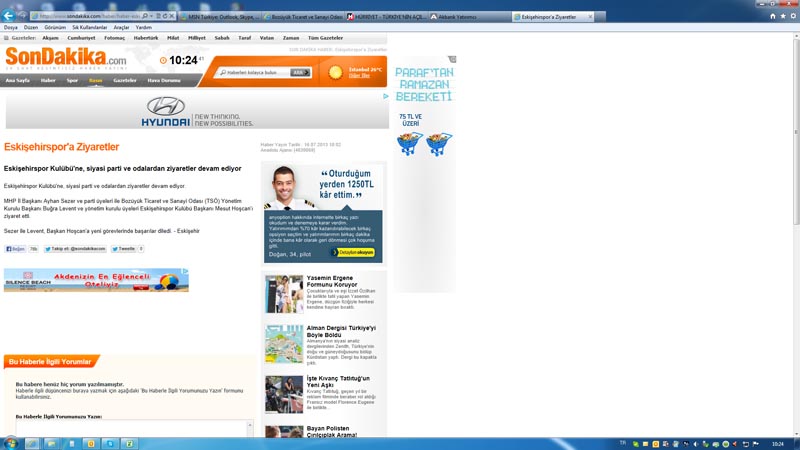800x450 pixels.
Task: Open Internet Explorer from the taskbar
Action: (32, 444)
